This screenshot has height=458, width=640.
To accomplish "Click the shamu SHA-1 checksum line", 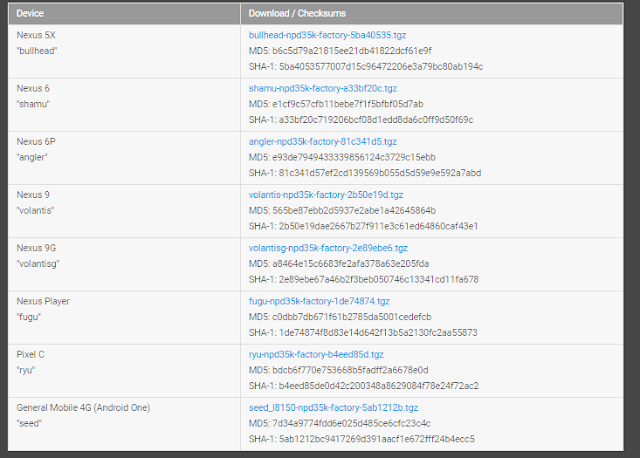I will point(361,120).
